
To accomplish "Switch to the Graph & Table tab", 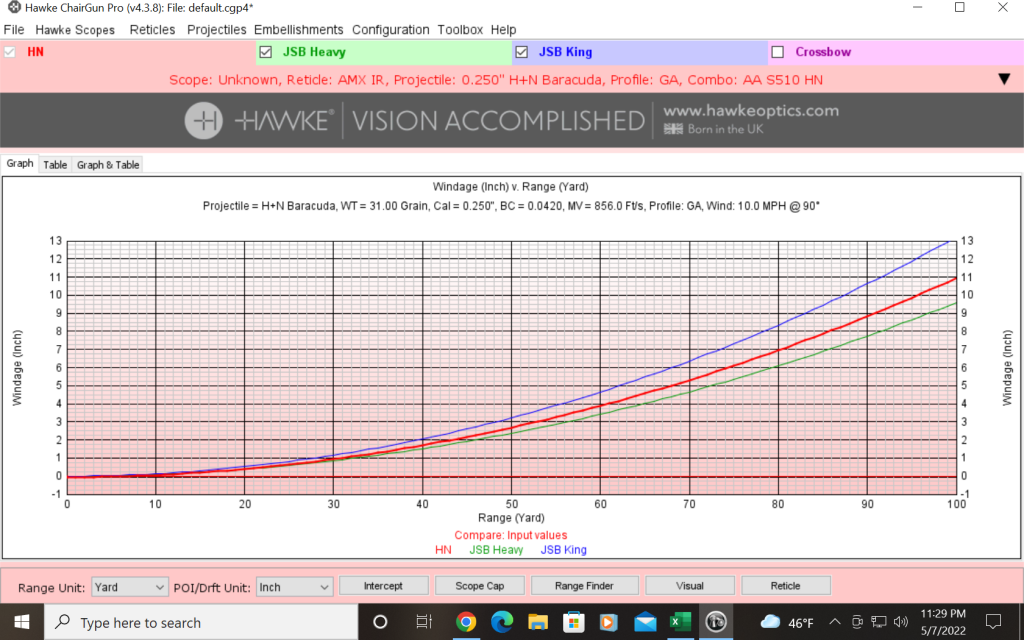I will 108,165.
